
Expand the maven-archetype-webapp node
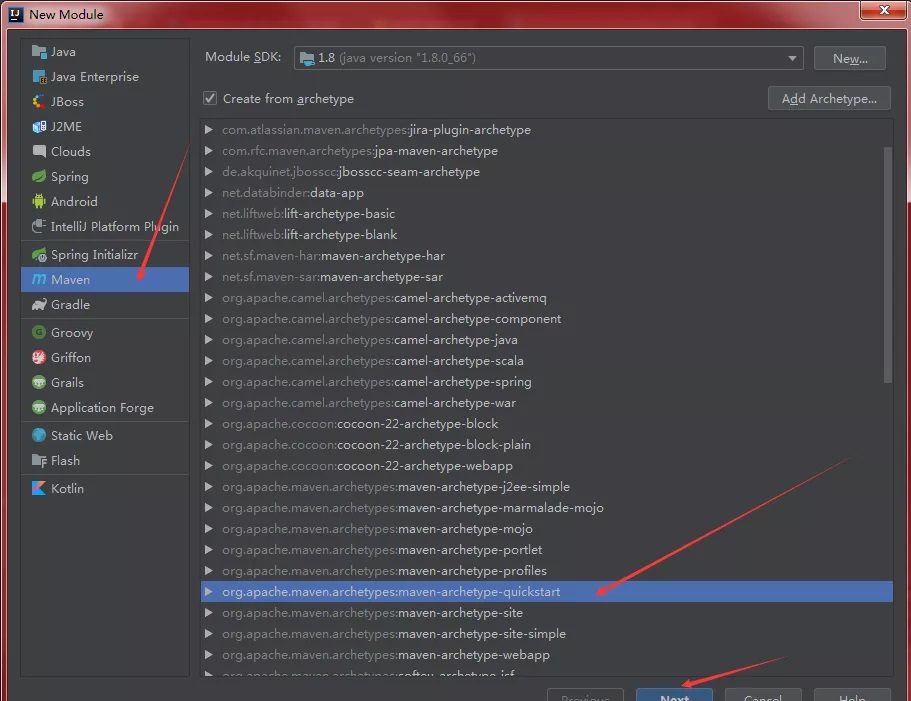[x=209, y=655]
